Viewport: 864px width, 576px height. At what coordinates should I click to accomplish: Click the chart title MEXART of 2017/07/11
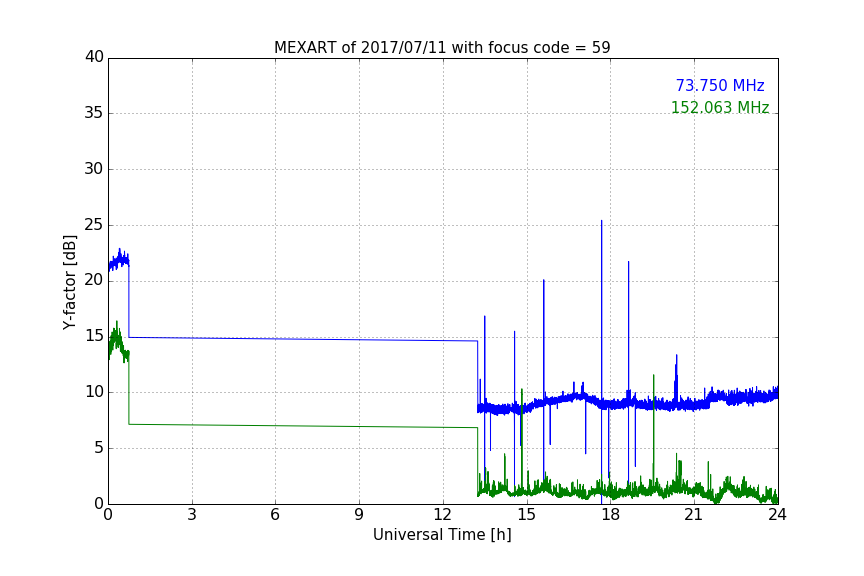[x=442, y=48]
